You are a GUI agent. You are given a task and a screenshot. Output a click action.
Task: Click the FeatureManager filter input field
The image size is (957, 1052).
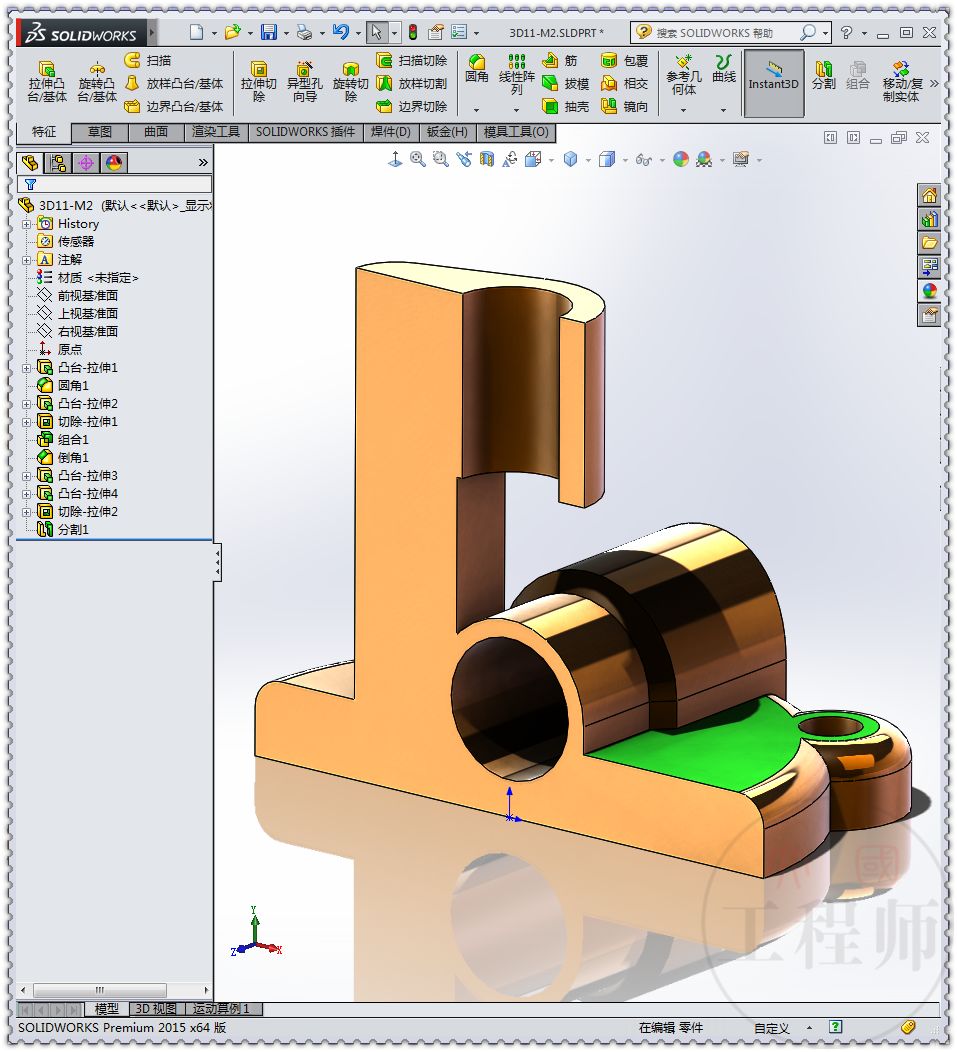(115, 184)
